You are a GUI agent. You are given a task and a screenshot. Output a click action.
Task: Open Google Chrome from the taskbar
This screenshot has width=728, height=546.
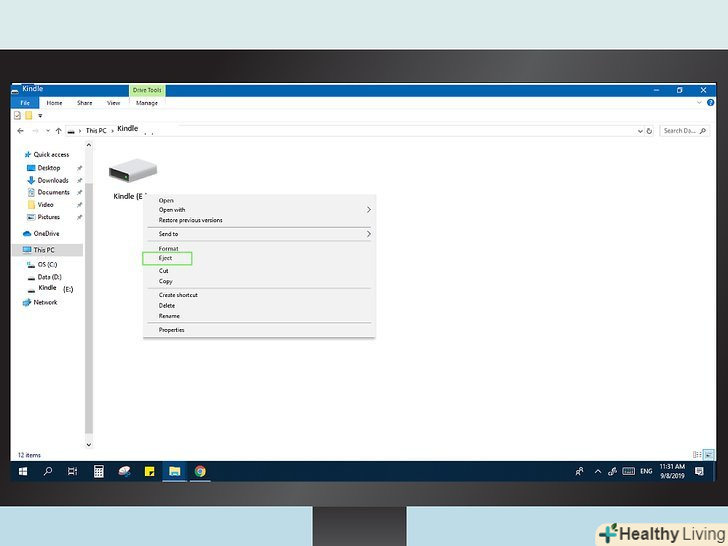click(x=200, y=471)
